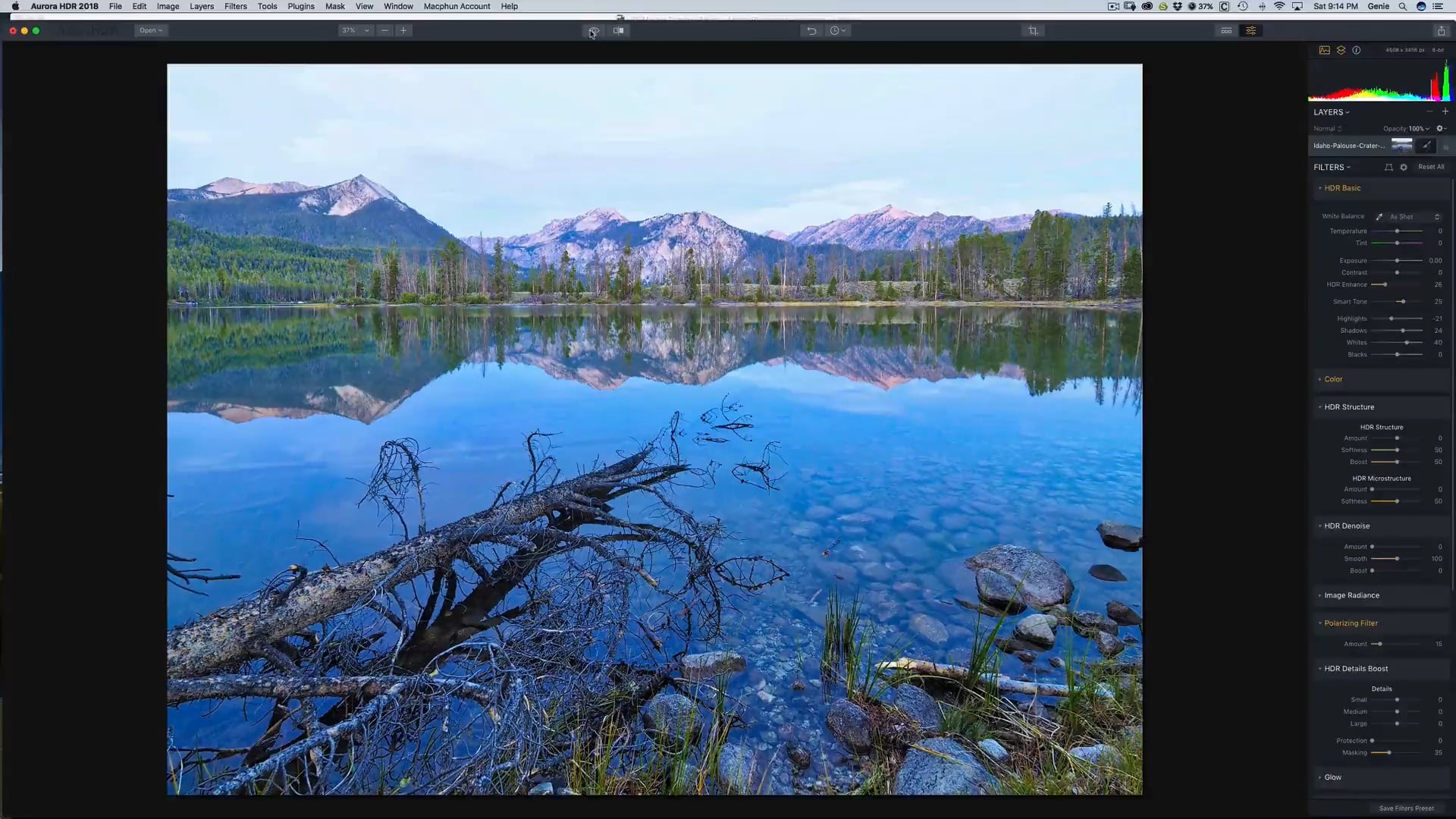
Task: Toggle the Presets panel strip icon
Action: [x=1225, y=30]
